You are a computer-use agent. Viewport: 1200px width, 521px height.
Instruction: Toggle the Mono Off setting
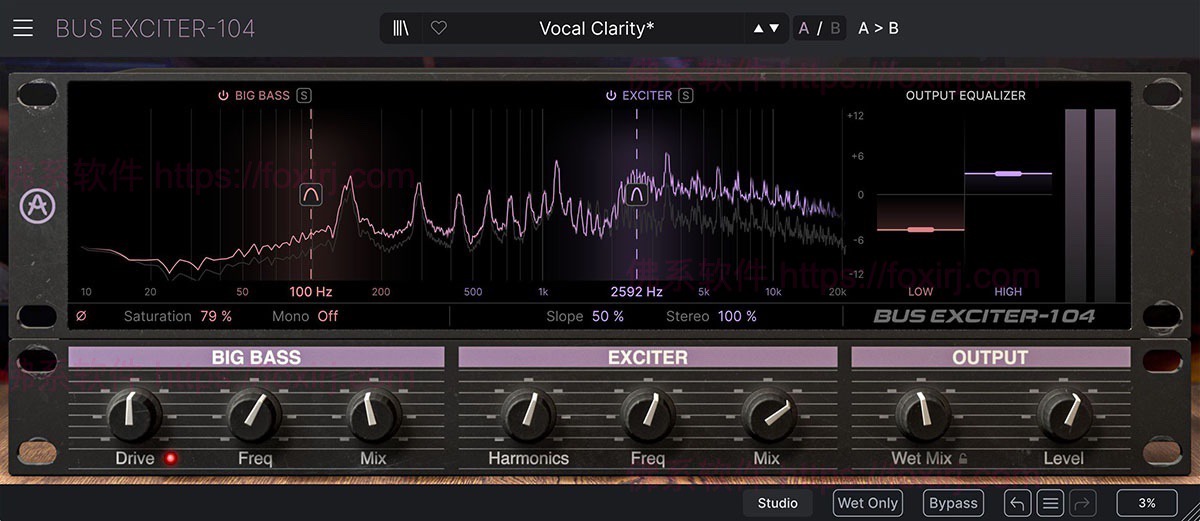[327, 316]
